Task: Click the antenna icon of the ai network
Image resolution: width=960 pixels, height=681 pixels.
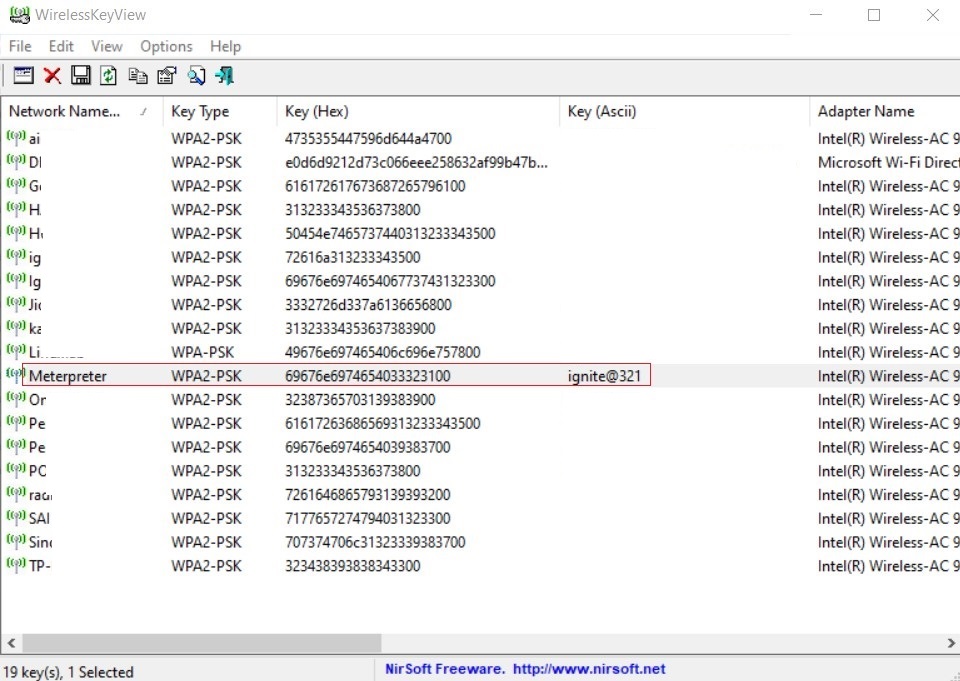Action: 16,137
